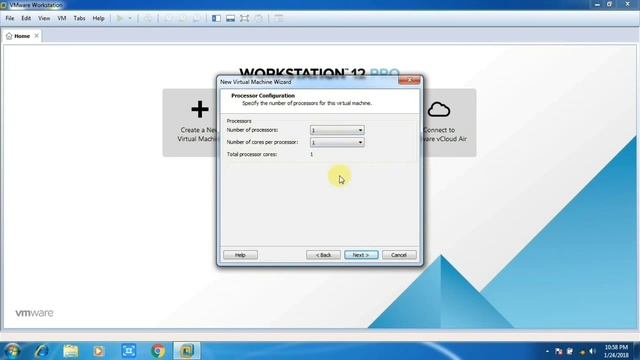The width and height of the screenshot is (640, 360).
Task: Open the power options arrow beside play
Action: 130,18
